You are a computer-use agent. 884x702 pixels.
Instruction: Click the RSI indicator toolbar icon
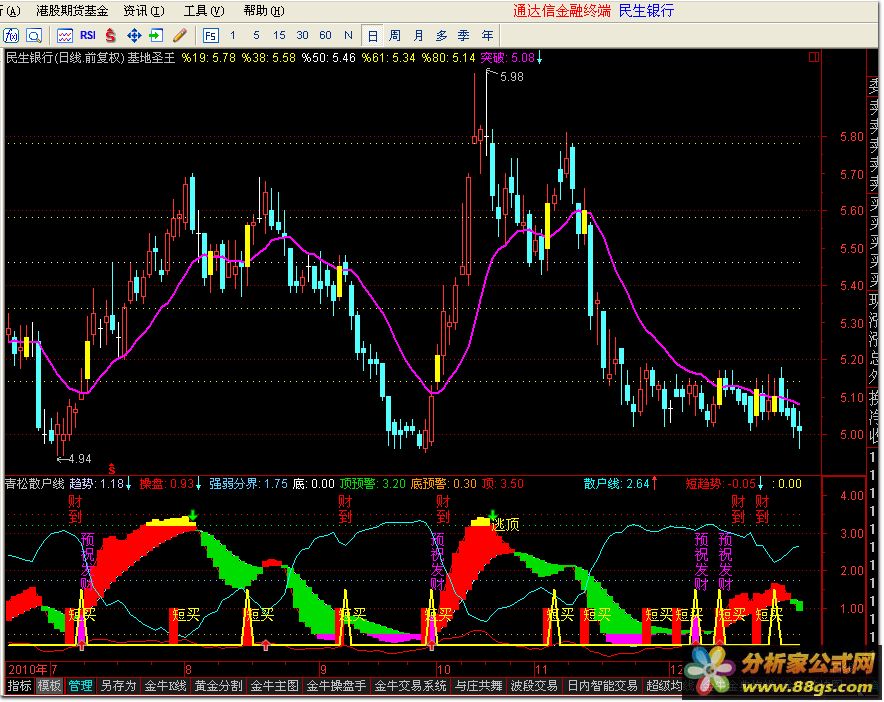click(x=87, y=35)
